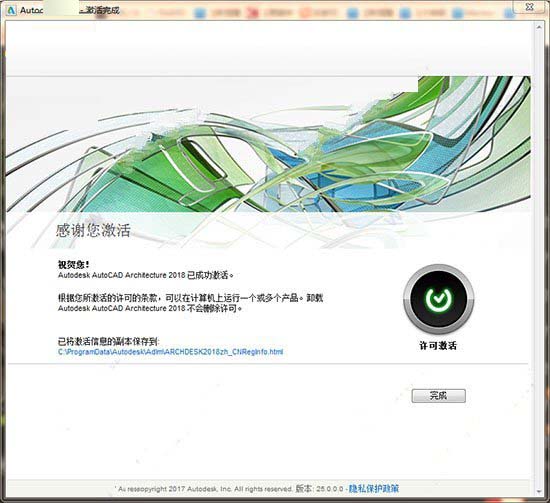Image resolution: width=550 pixels, height=503 pixels.
Task: Click the version number text at the bottom
Action: (x=319, y=488)
